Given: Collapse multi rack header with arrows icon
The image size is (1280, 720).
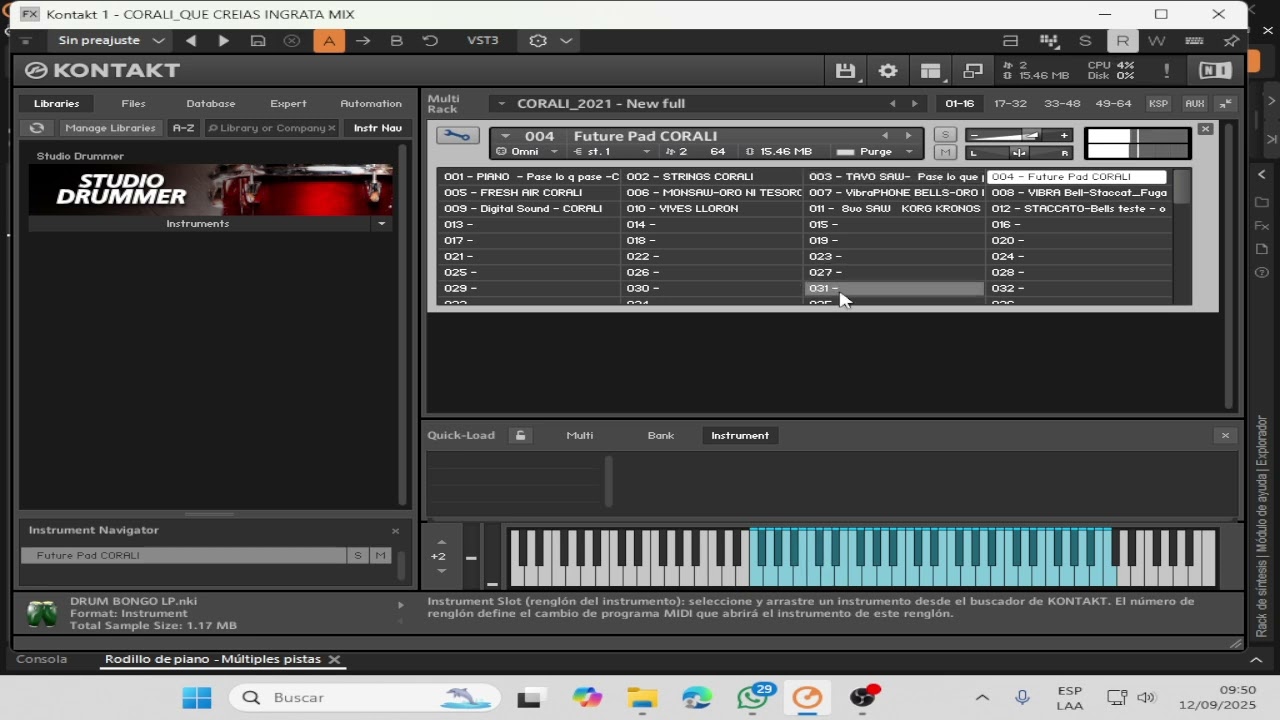Looking at the screenshot, I should pos(1226,104).
